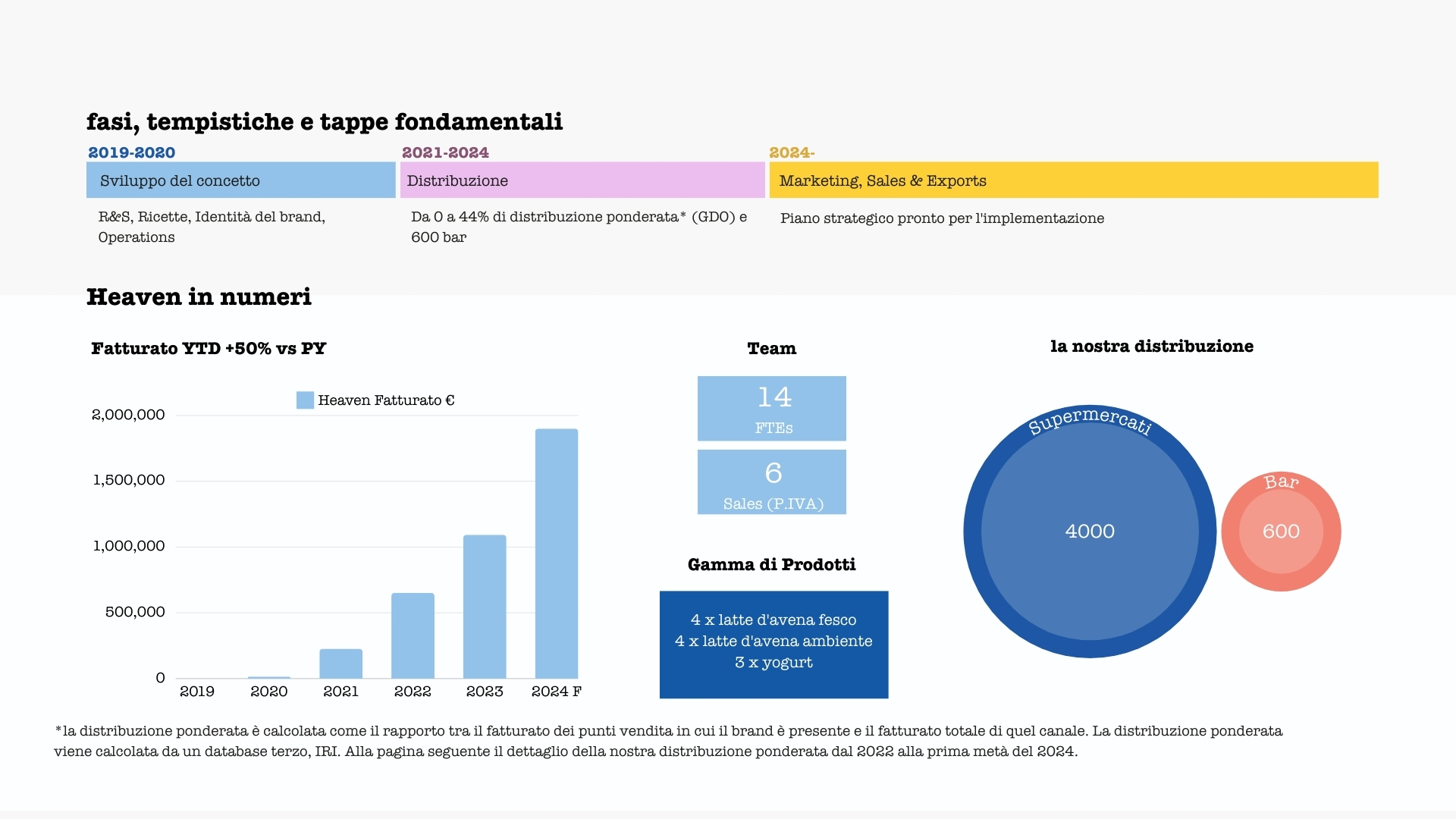Click the 'Heaven Fatturato €' legend label
The image size is (1456, 819).
[x=386, y=400]
